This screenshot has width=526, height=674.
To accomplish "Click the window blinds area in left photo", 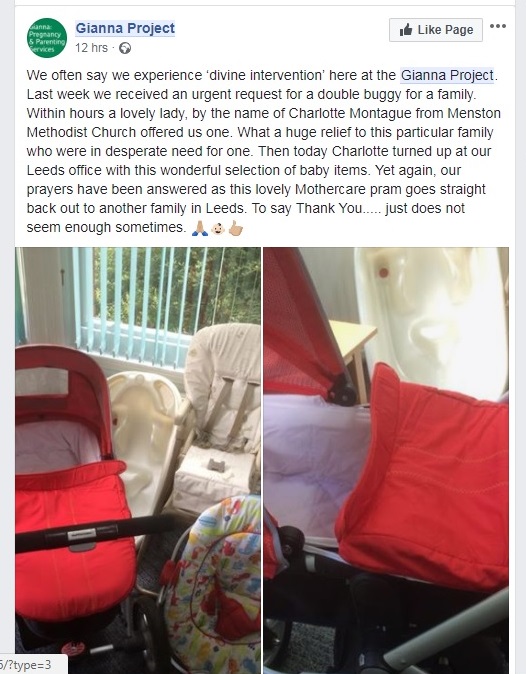I will [x=163, y=301].
